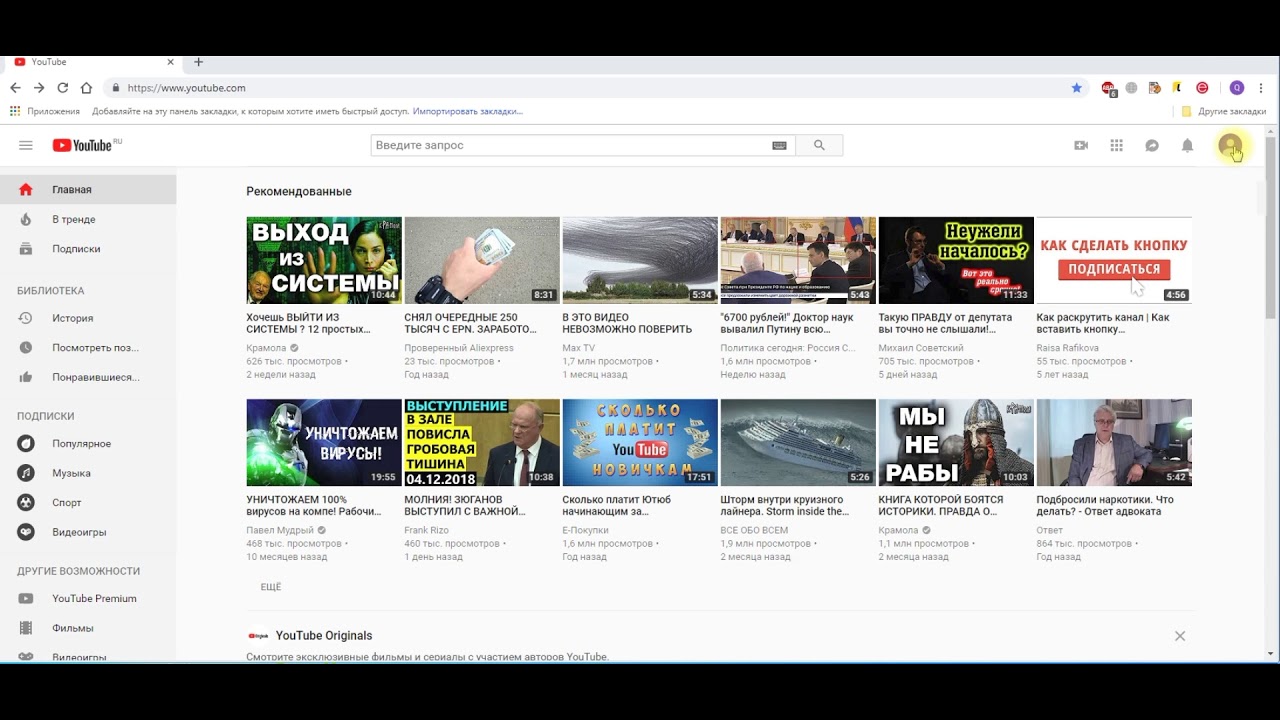Click the bookmark star icon
The image size is (1280, 720).
click(x=1077, y=88)
